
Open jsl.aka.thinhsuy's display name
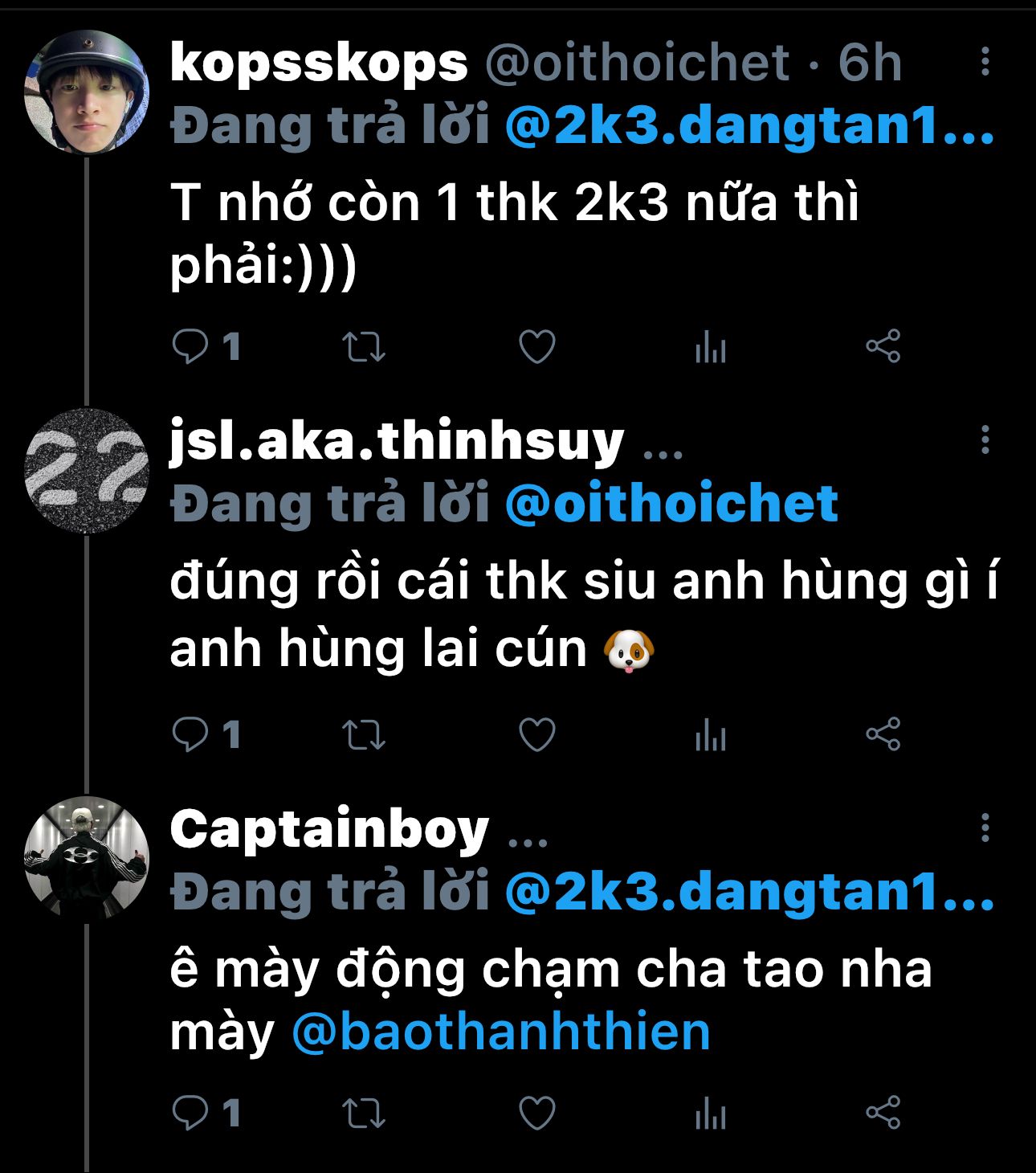coord(397,442)
